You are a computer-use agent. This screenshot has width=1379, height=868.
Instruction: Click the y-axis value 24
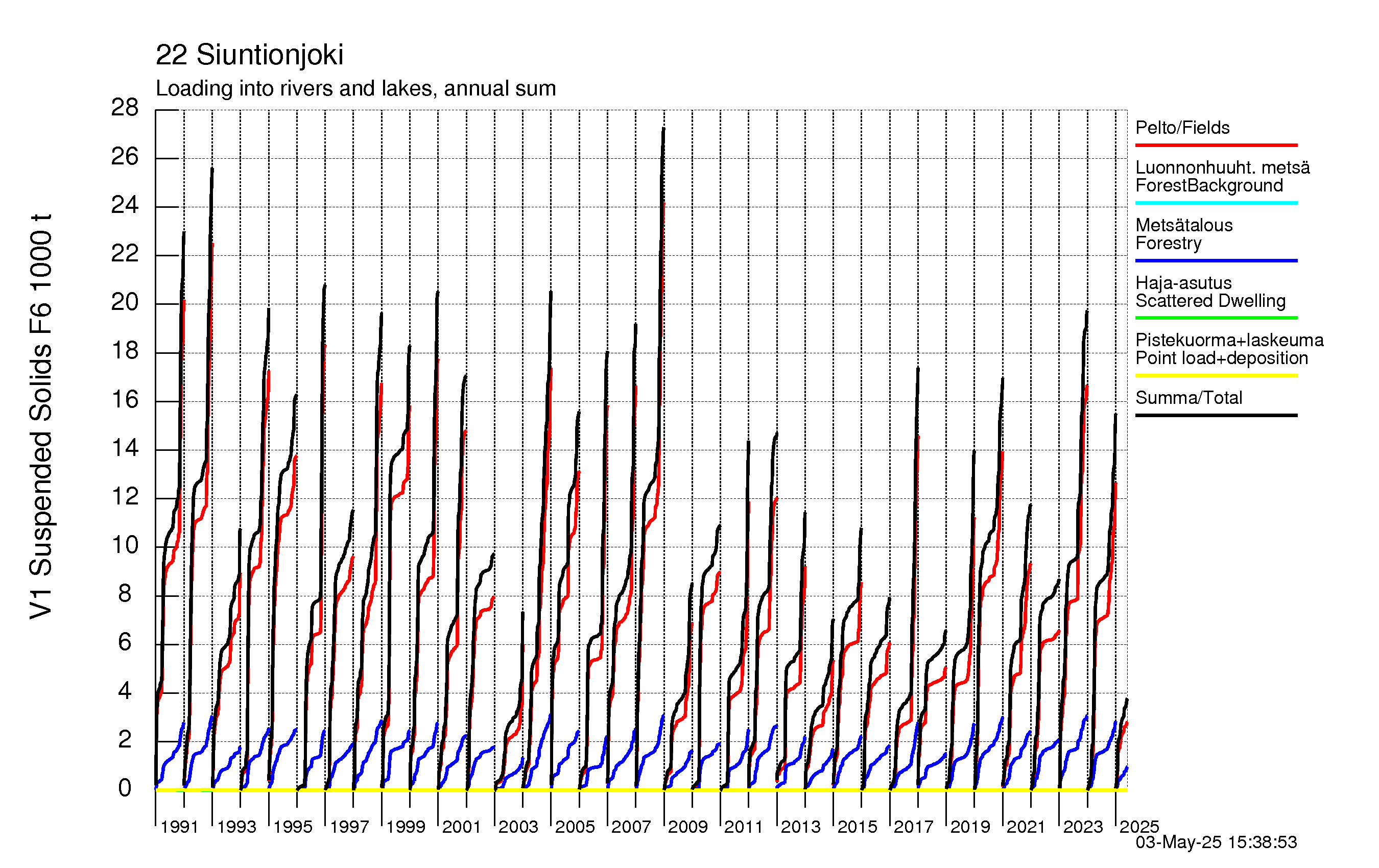tap(125, 205)
